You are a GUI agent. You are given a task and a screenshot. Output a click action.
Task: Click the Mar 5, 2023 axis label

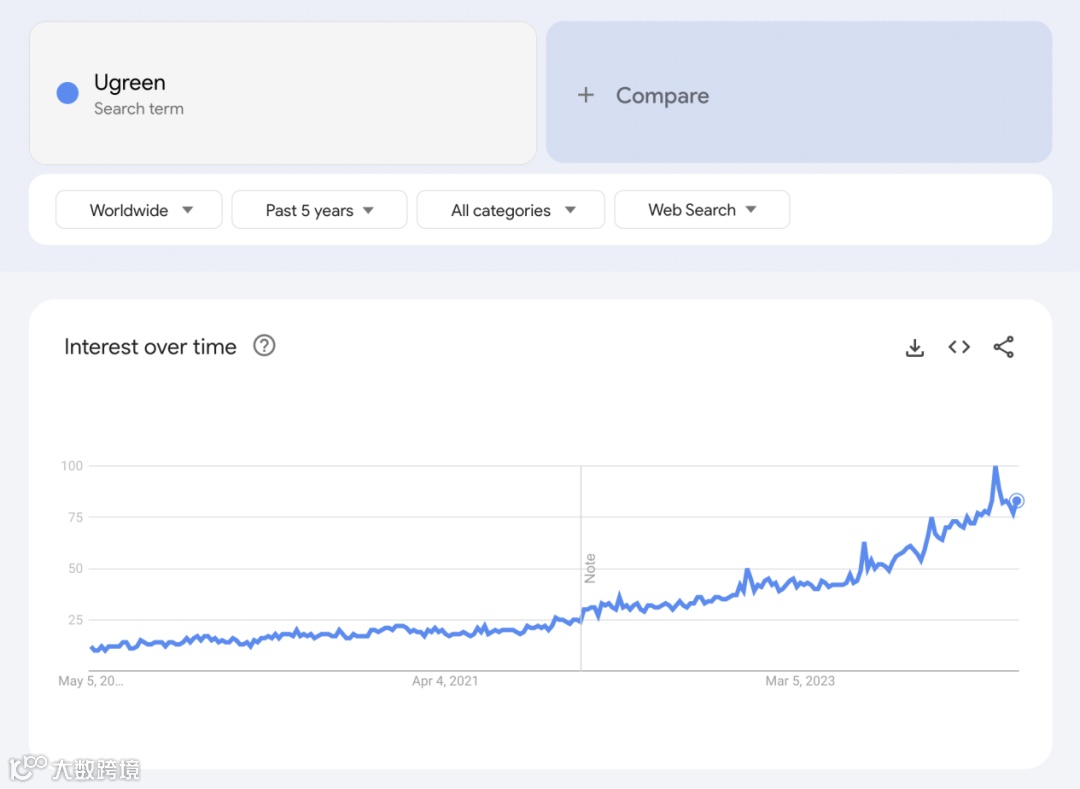[x=800, y=681]
